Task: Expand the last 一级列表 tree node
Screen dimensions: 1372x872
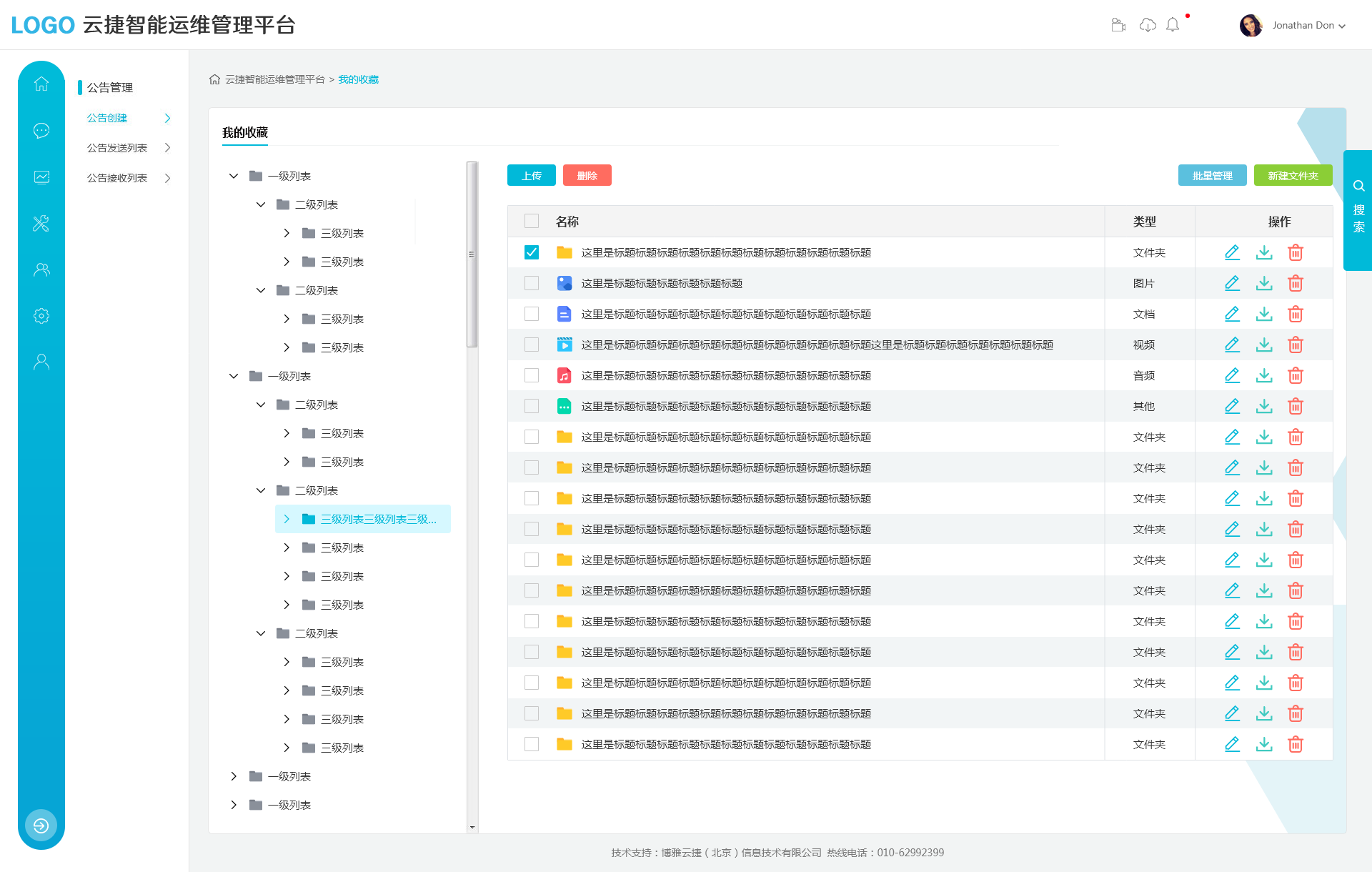Action: point(234,805)
